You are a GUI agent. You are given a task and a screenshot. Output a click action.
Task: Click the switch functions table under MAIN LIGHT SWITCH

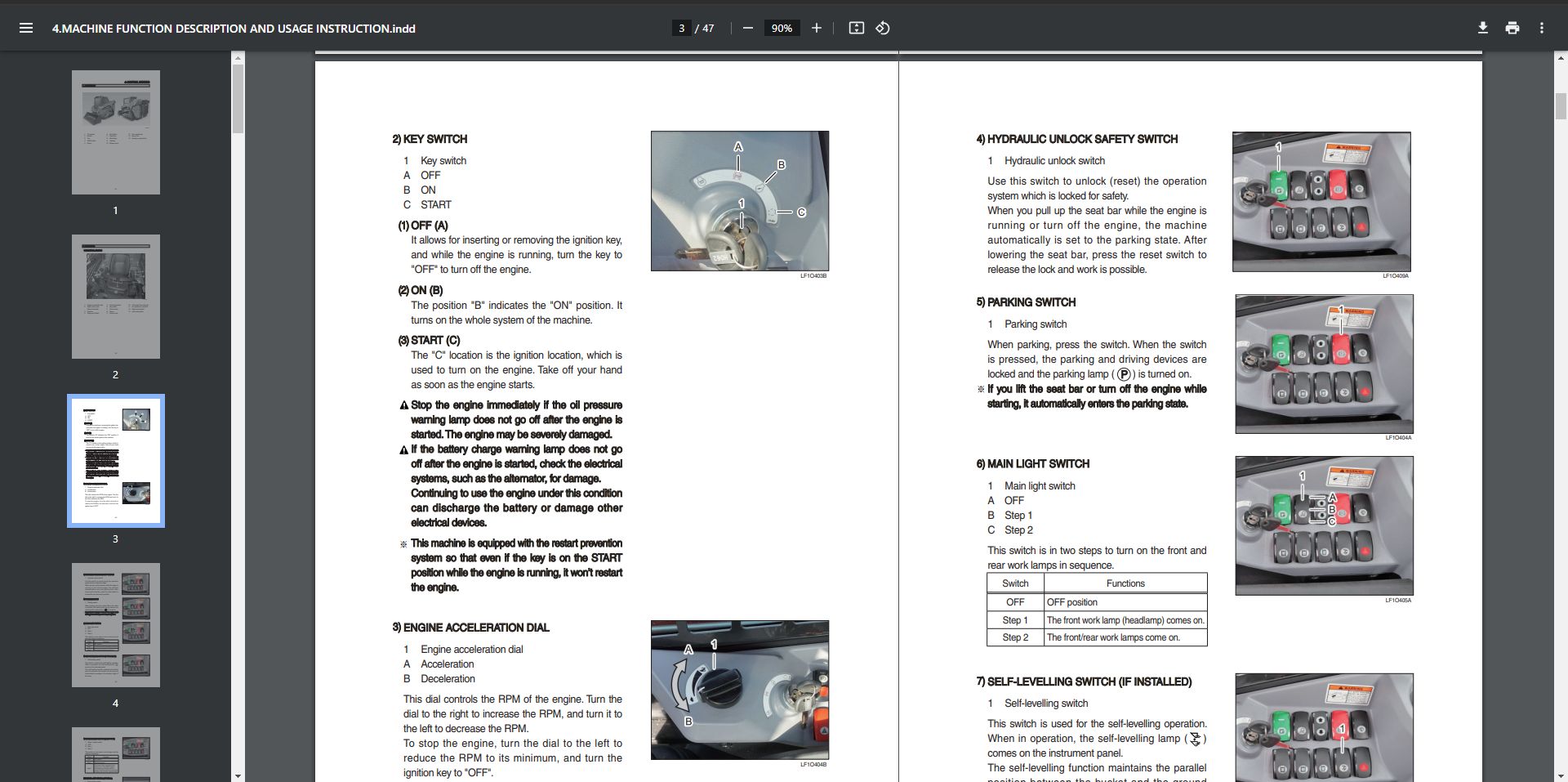pyautogui.click(x=1096, y=610)
